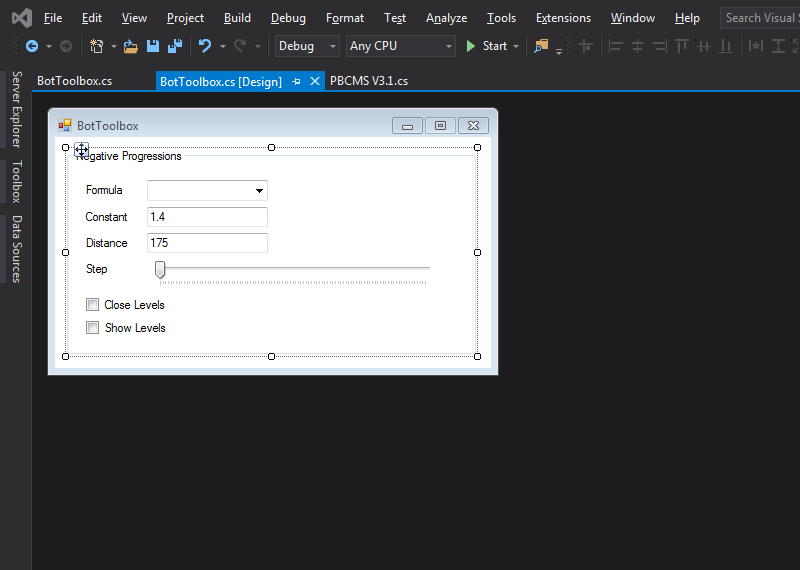Click the Navigate Forward arrow icon
The image size is (800, 570).
click(x=66, y=46)
